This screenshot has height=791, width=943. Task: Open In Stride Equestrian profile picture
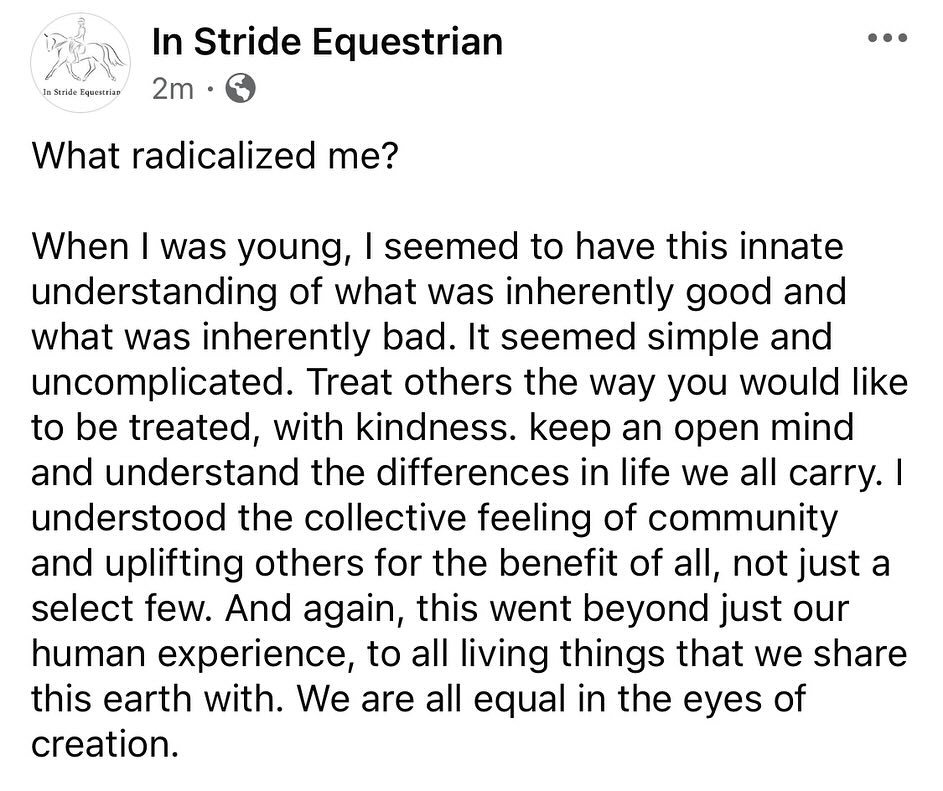[x=79, y=61]
